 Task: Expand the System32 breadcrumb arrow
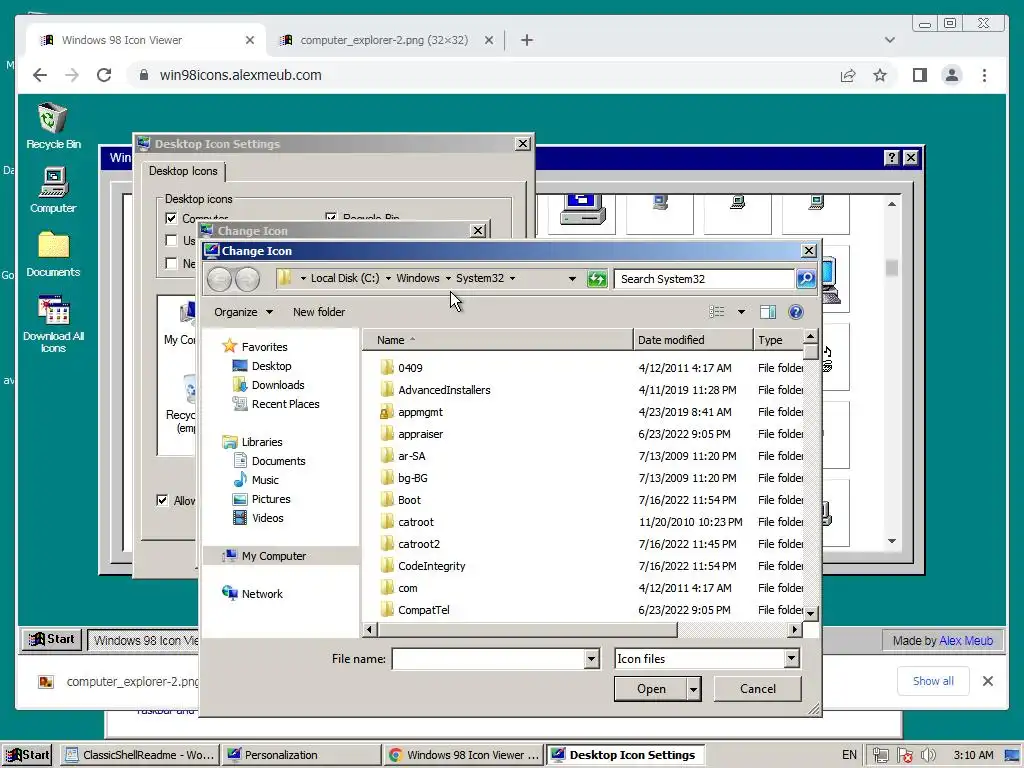(512, 279)
